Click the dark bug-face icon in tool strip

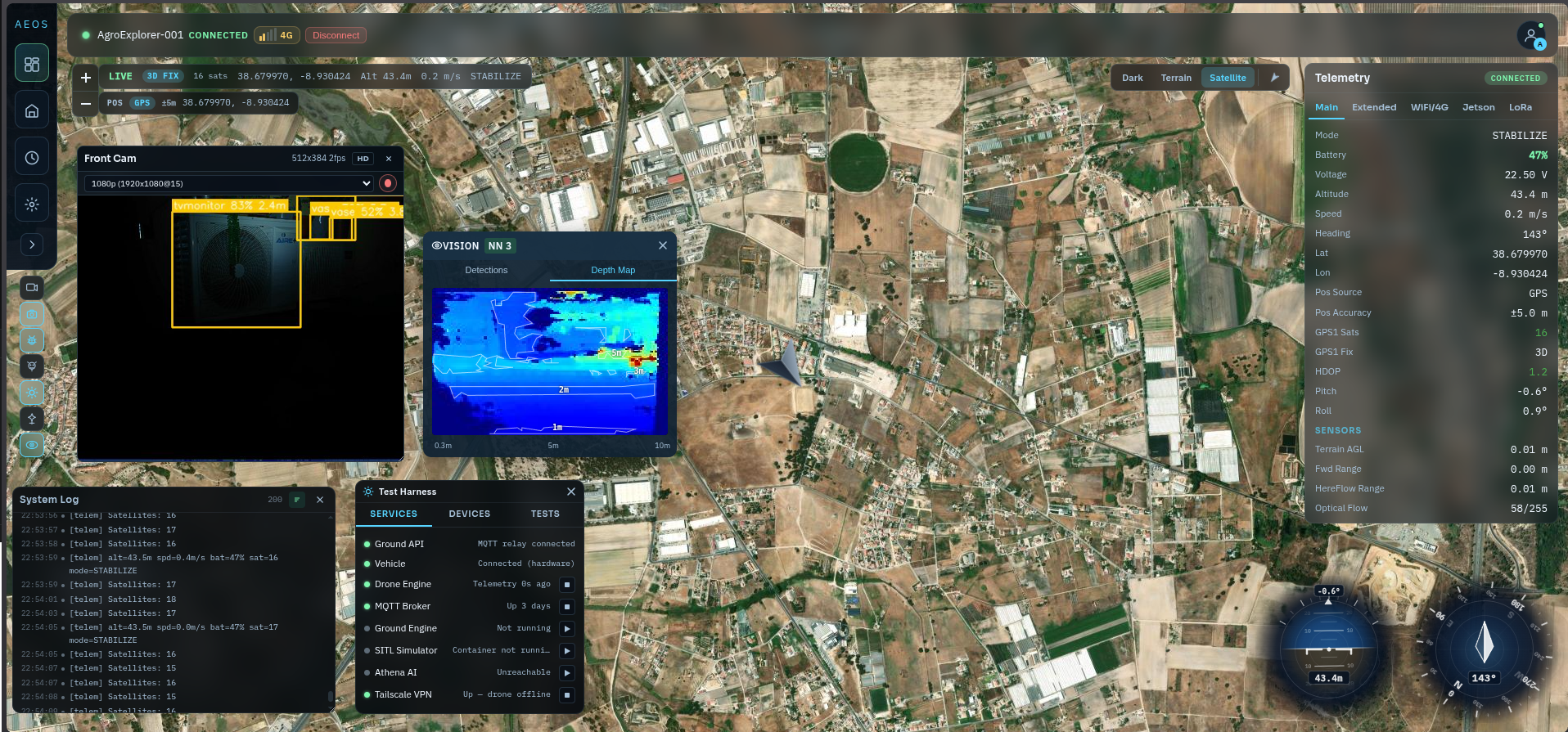(32, 366)
